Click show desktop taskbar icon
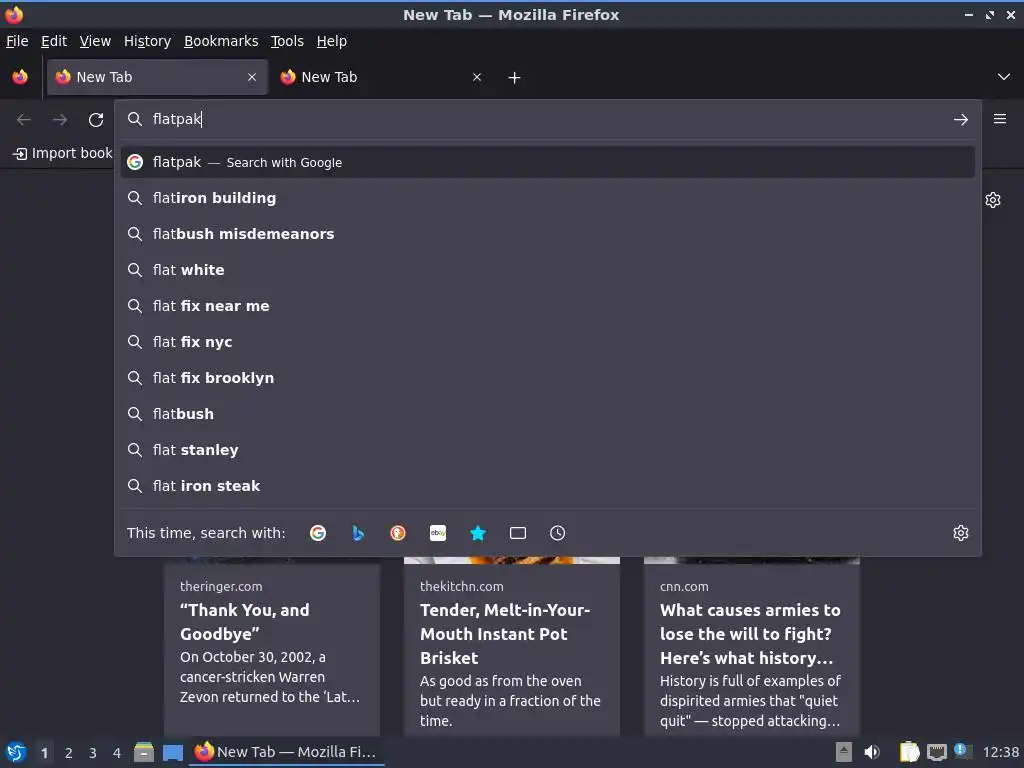The image size is (1024, 768). pos(173,752)
